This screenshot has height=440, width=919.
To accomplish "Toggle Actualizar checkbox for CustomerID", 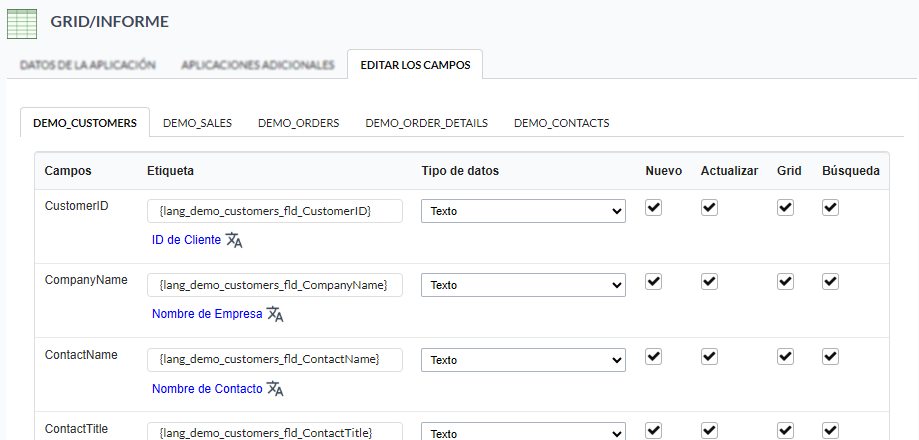I will [709, 207].
